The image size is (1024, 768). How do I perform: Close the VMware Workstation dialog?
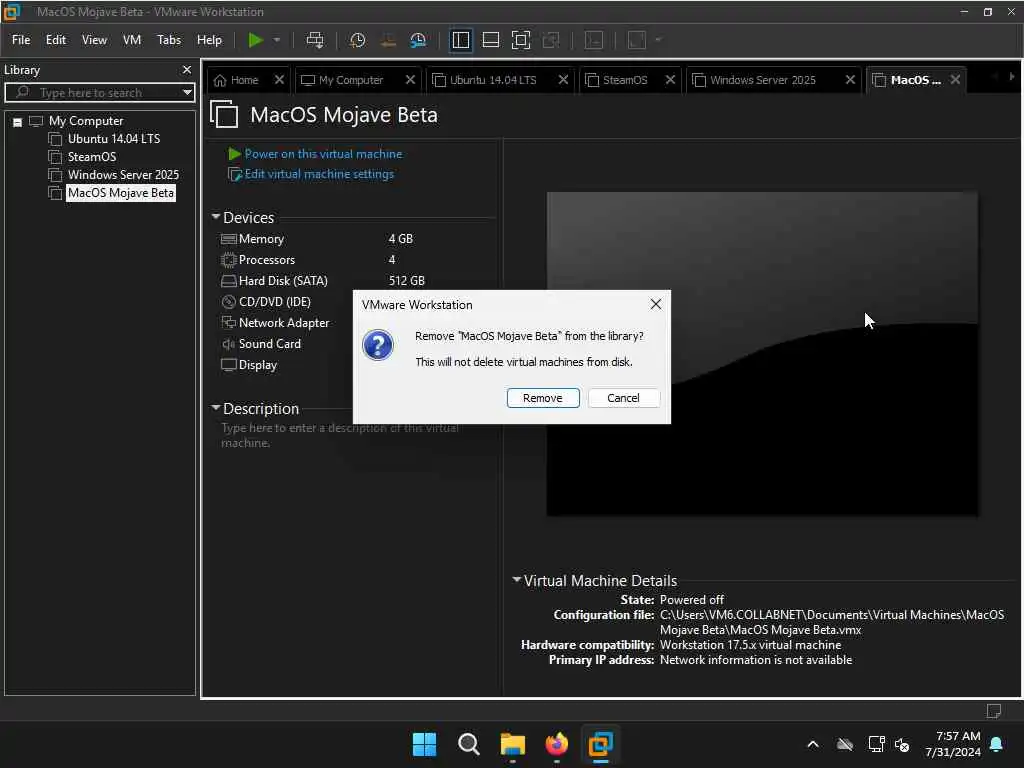[656, 304]
